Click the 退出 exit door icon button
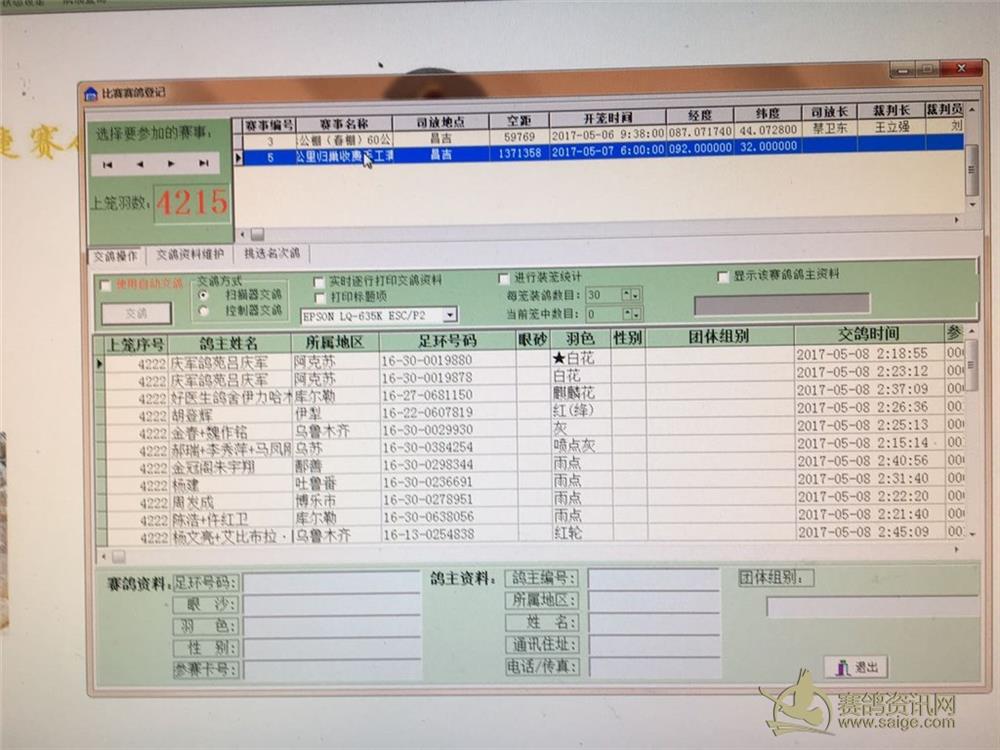The height and width of the screenshot is (750, 1000). click(x=857, y=667)
